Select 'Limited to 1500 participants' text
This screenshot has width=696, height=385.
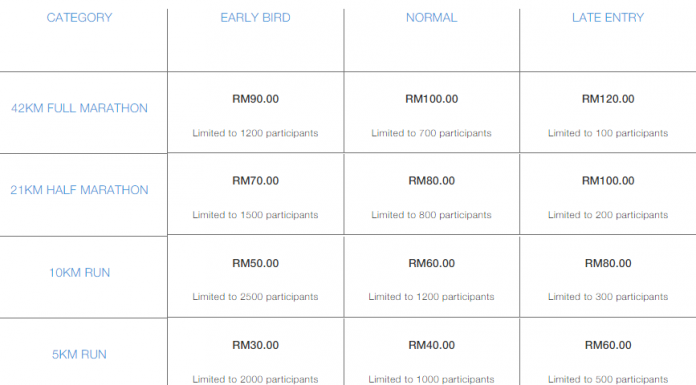tap(255, 215)
